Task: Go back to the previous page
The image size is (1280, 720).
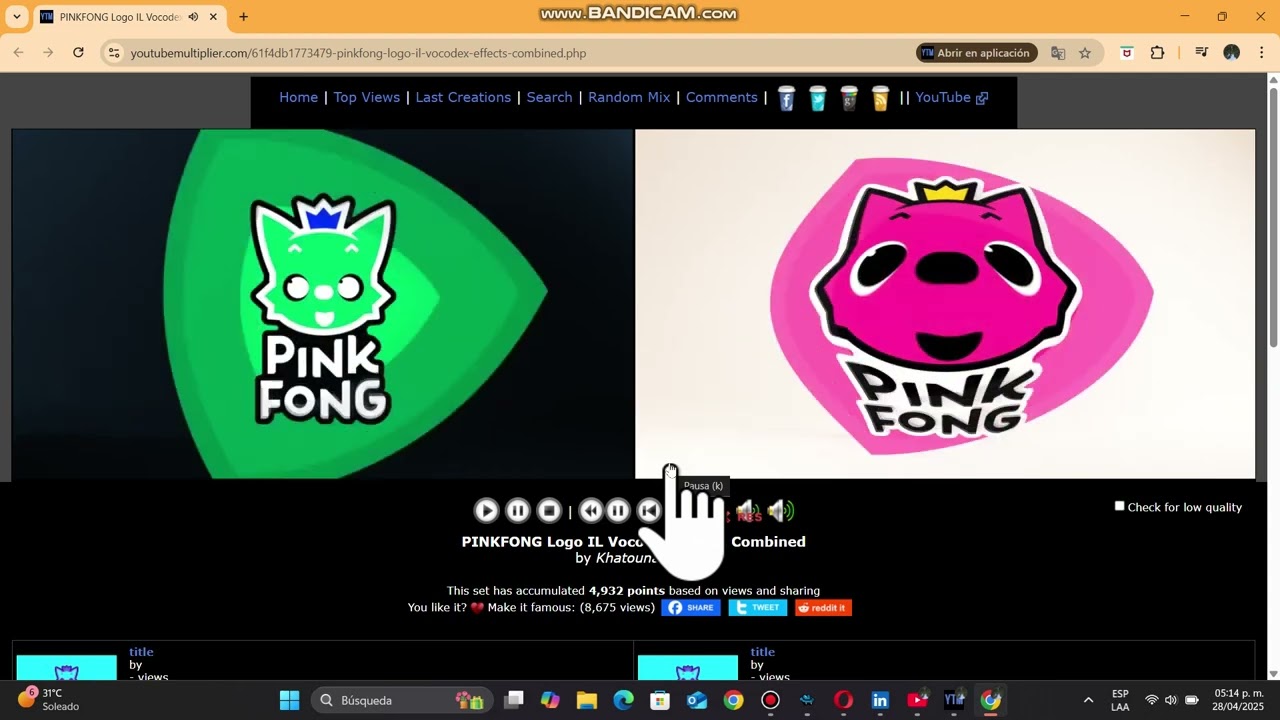Action: (18, 53)
